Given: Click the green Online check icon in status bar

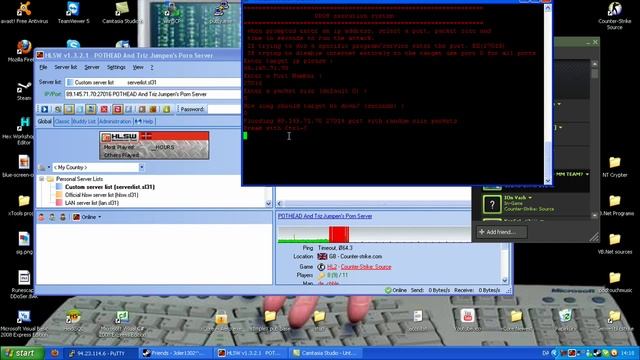Looking at the screenshot, I should pos(388,290).
